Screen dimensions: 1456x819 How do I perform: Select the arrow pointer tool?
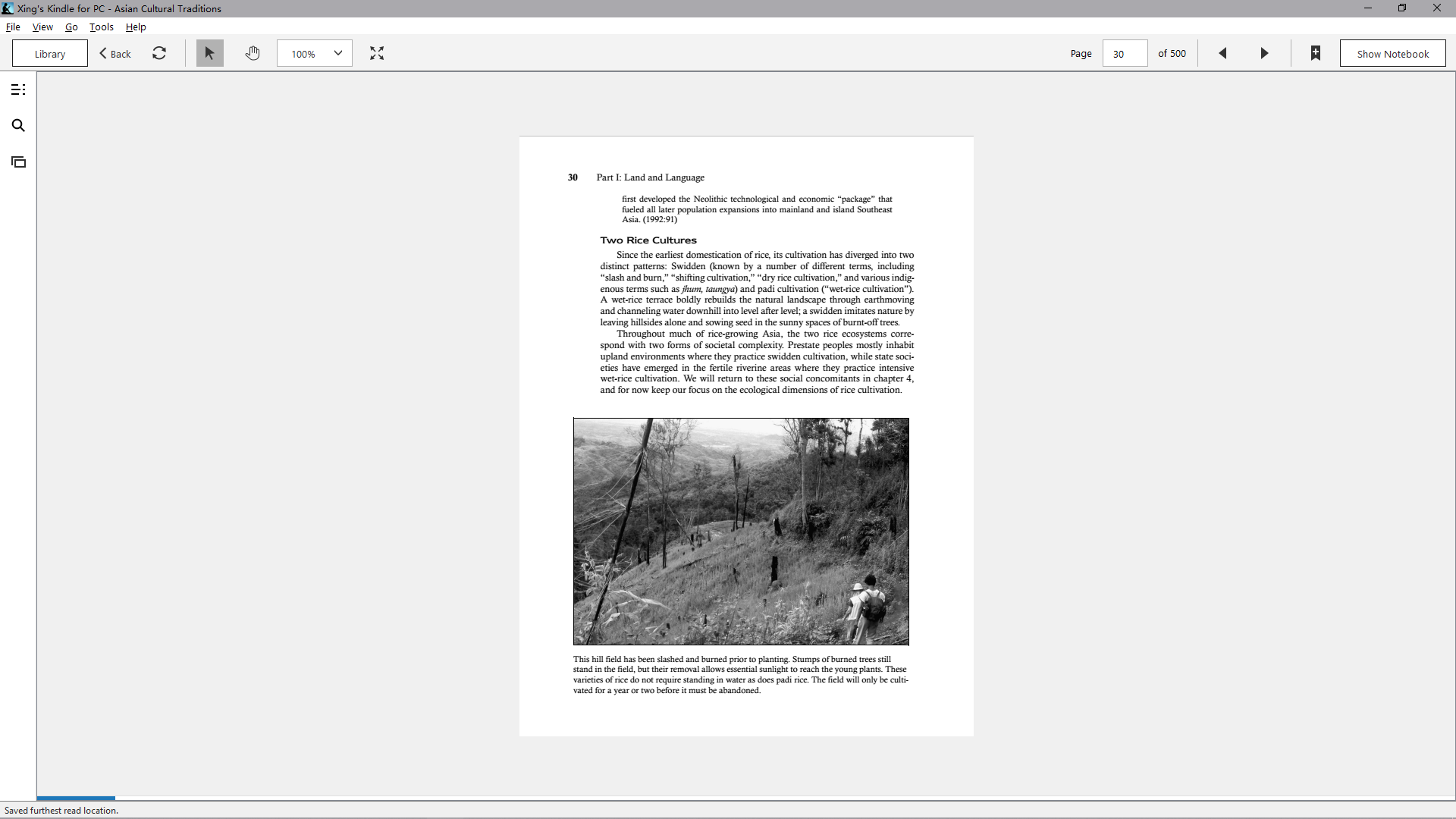point(210,53)
